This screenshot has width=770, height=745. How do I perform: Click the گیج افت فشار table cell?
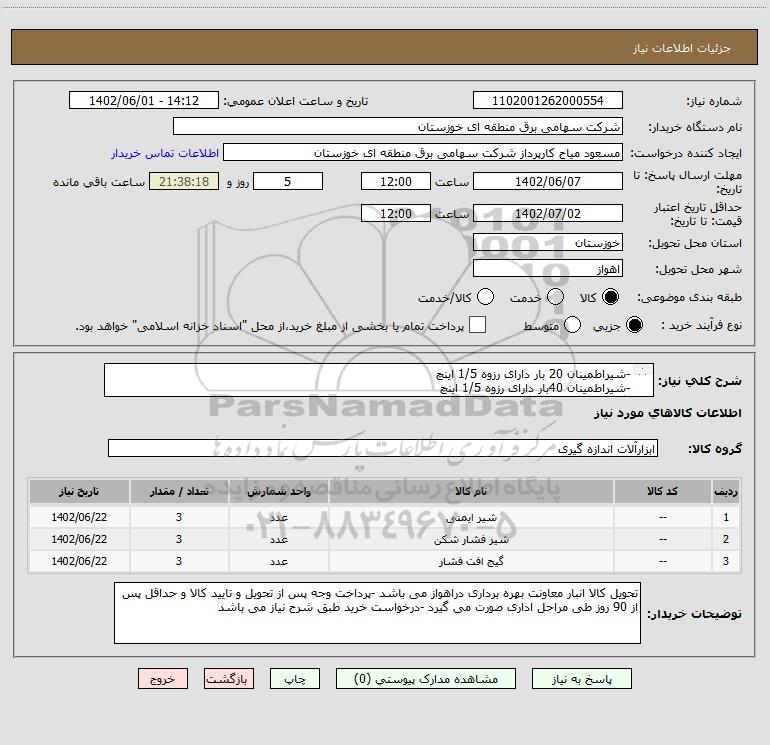(x=470, y=561)
